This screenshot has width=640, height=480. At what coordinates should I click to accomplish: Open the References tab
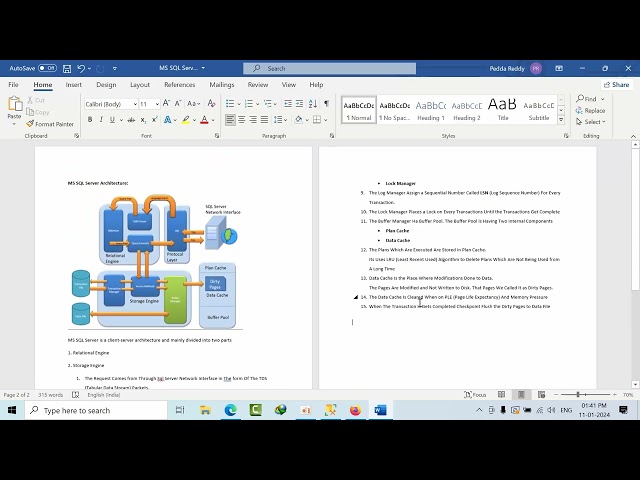point(180,84)
